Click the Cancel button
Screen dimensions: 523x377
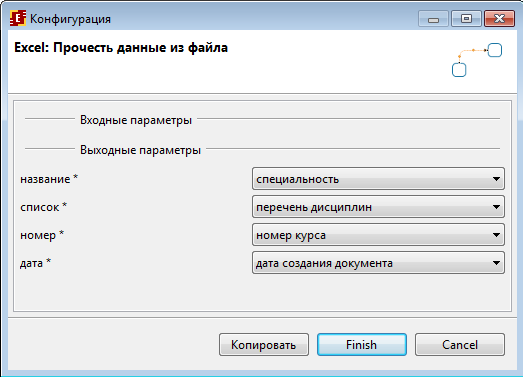(460, 345)
